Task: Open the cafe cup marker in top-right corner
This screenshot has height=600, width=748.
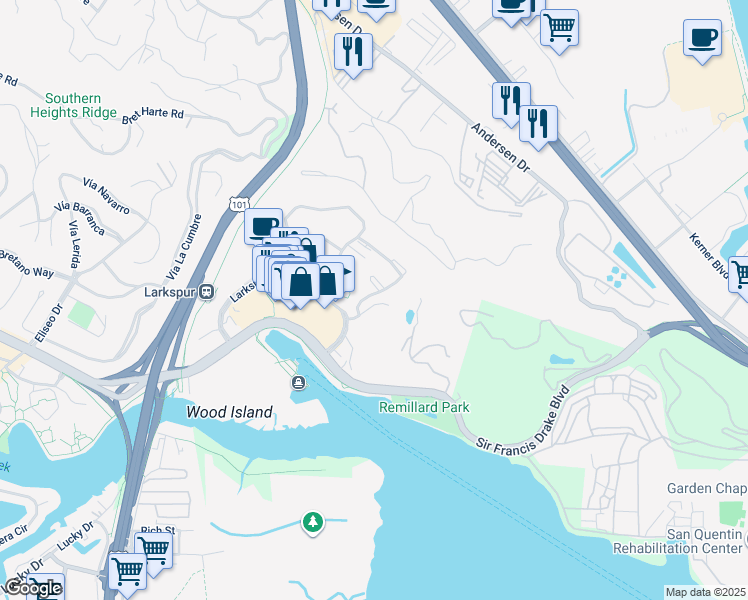Action: 702,39
